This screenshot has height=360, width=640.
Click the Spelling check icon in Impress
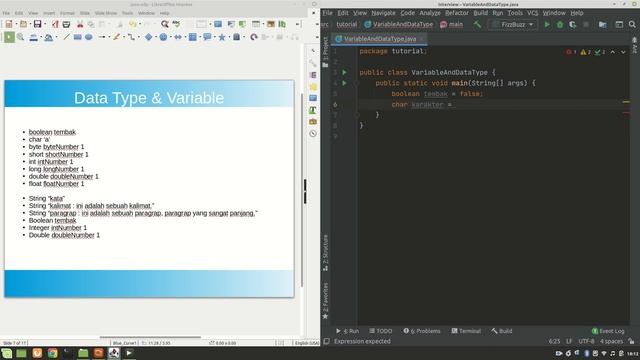[176, 24]
